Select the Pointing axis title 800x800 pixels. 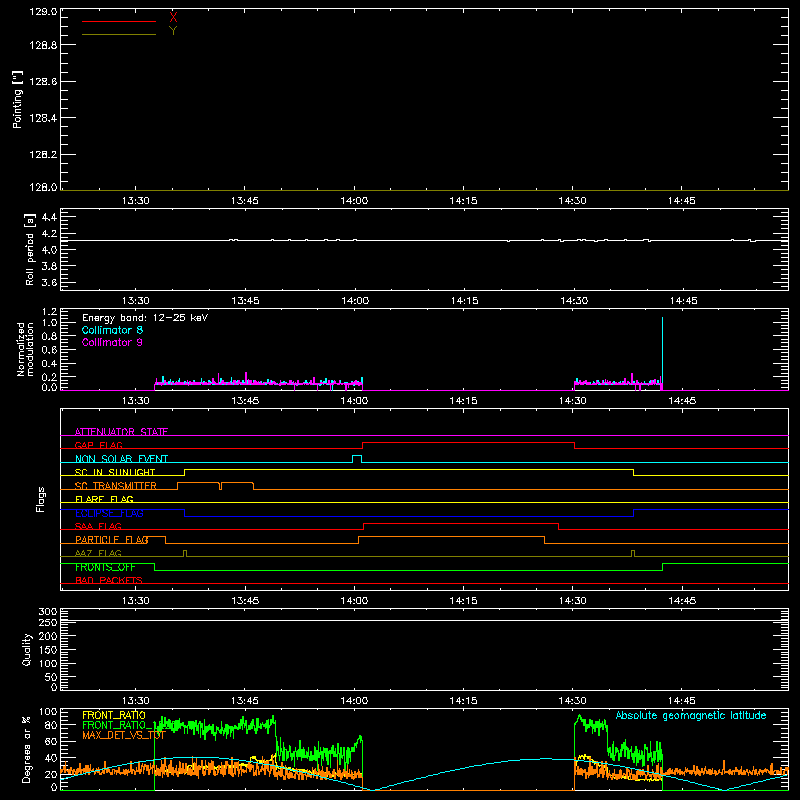pyautogui.click(x=18, y=99)
